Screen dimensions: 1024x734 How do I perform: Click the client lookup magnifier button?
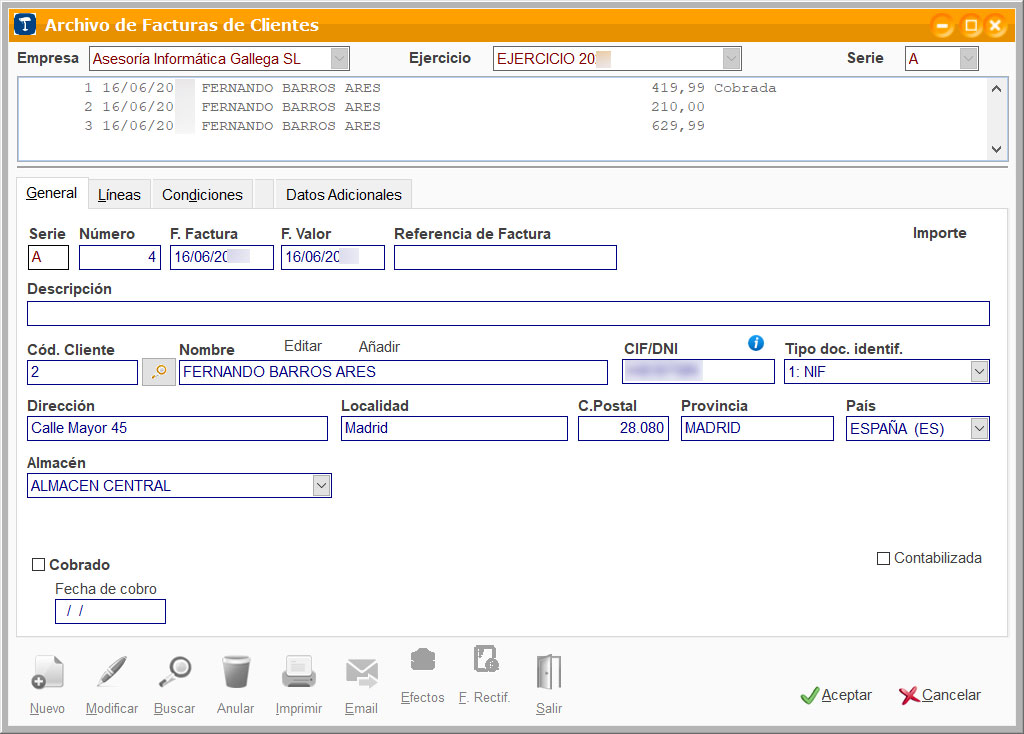click(x=159, y=372)
